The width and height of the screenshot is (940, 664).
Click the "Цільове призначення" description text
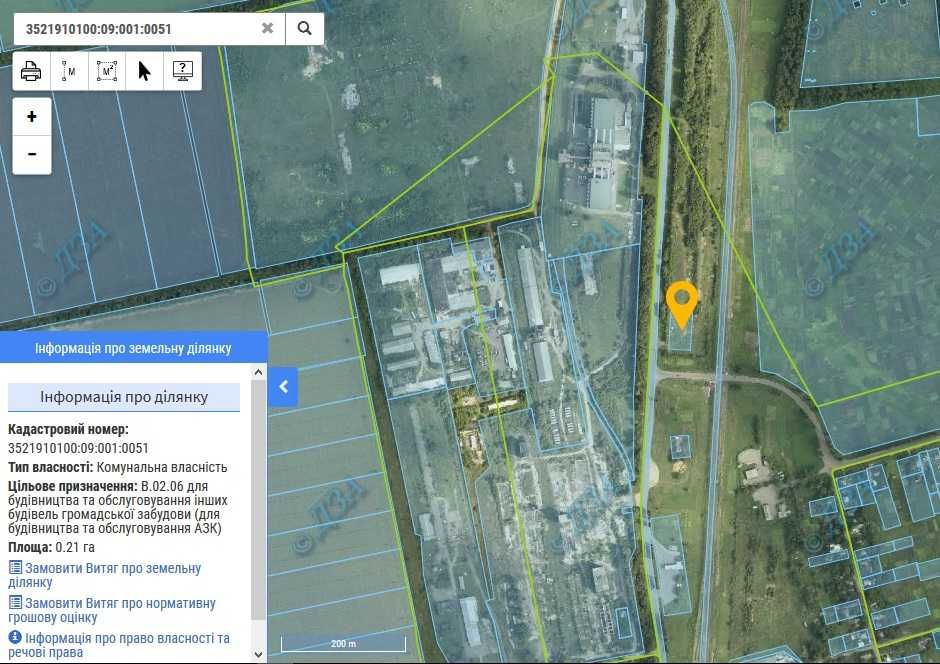click(x=118, y=507)
